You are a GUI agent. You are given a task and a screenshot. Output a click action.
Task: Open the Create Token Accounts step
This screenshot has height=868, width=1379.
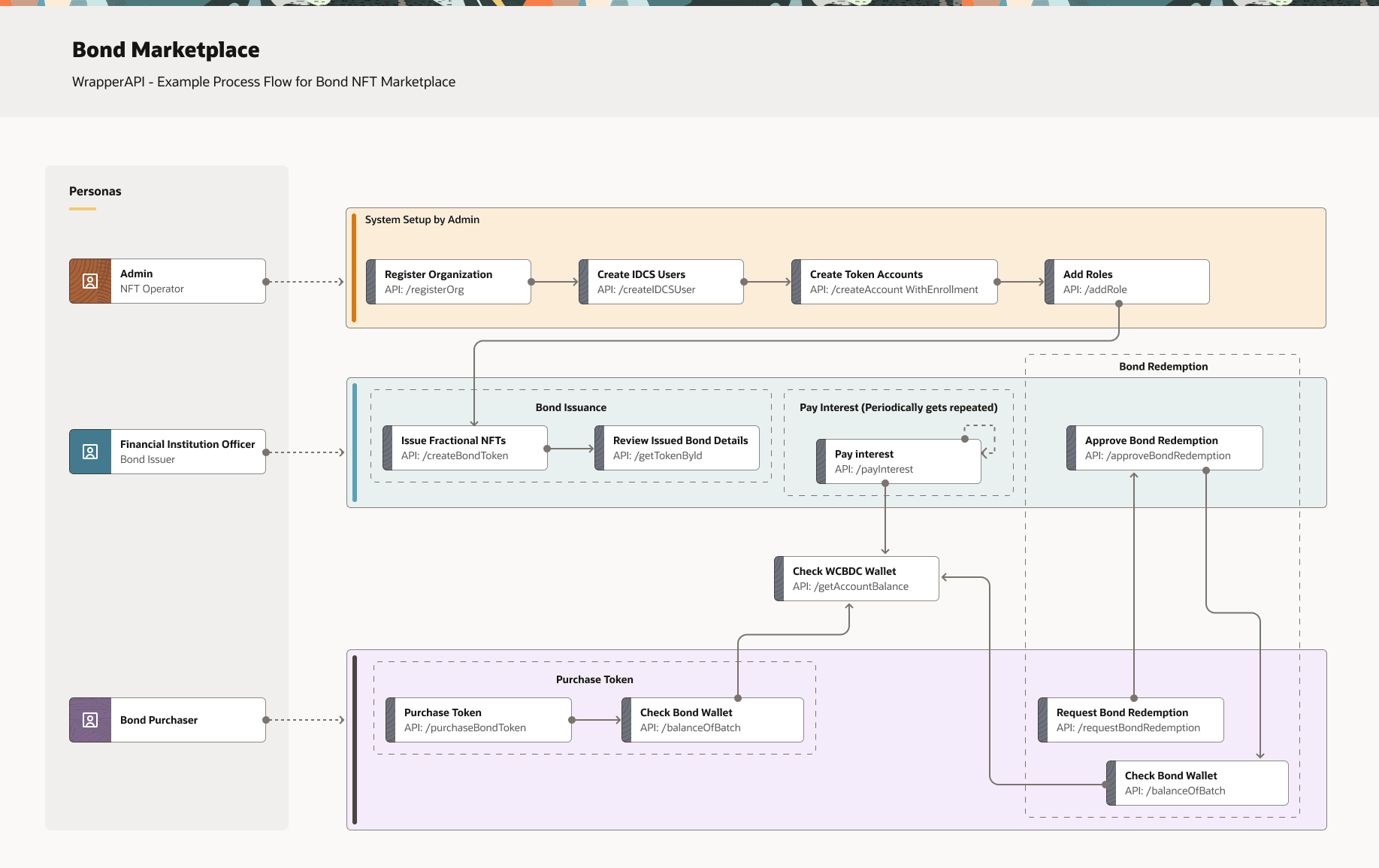click(x=894, y=282)
